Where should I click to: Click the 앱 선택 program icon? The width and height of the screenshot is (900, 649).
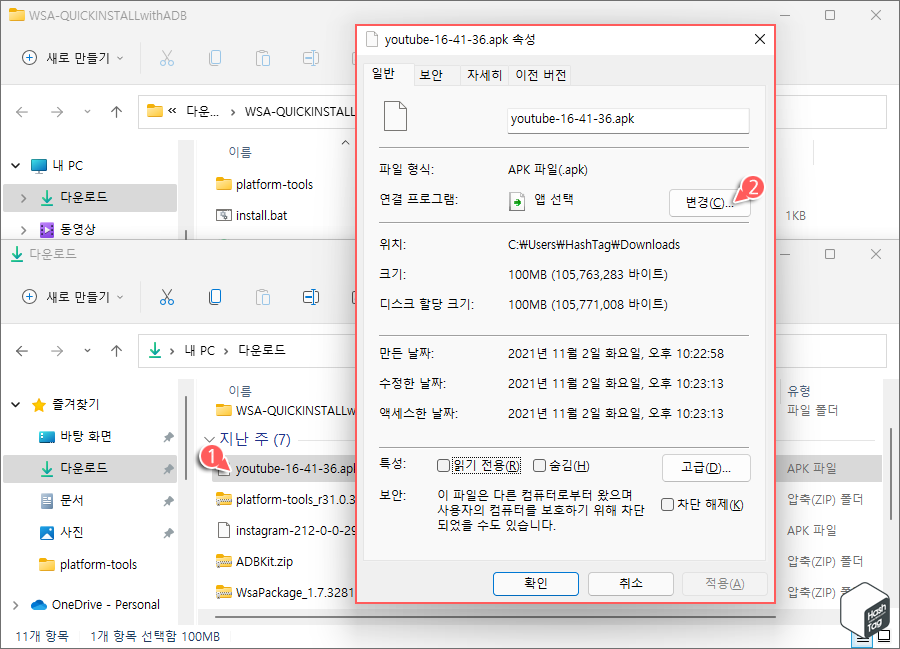pyautogui.click(x=517, y=201)
